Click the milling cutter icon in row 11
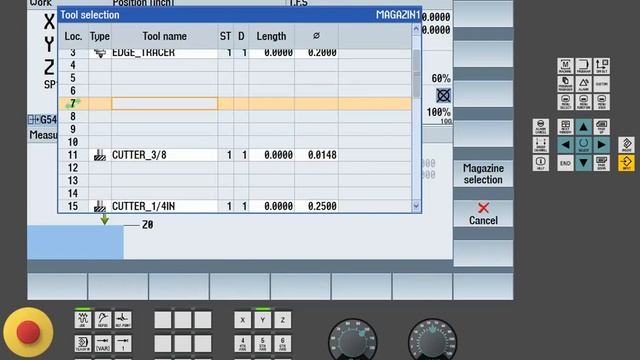The width and height of the screenshot is (640, 360). [100, 155]
